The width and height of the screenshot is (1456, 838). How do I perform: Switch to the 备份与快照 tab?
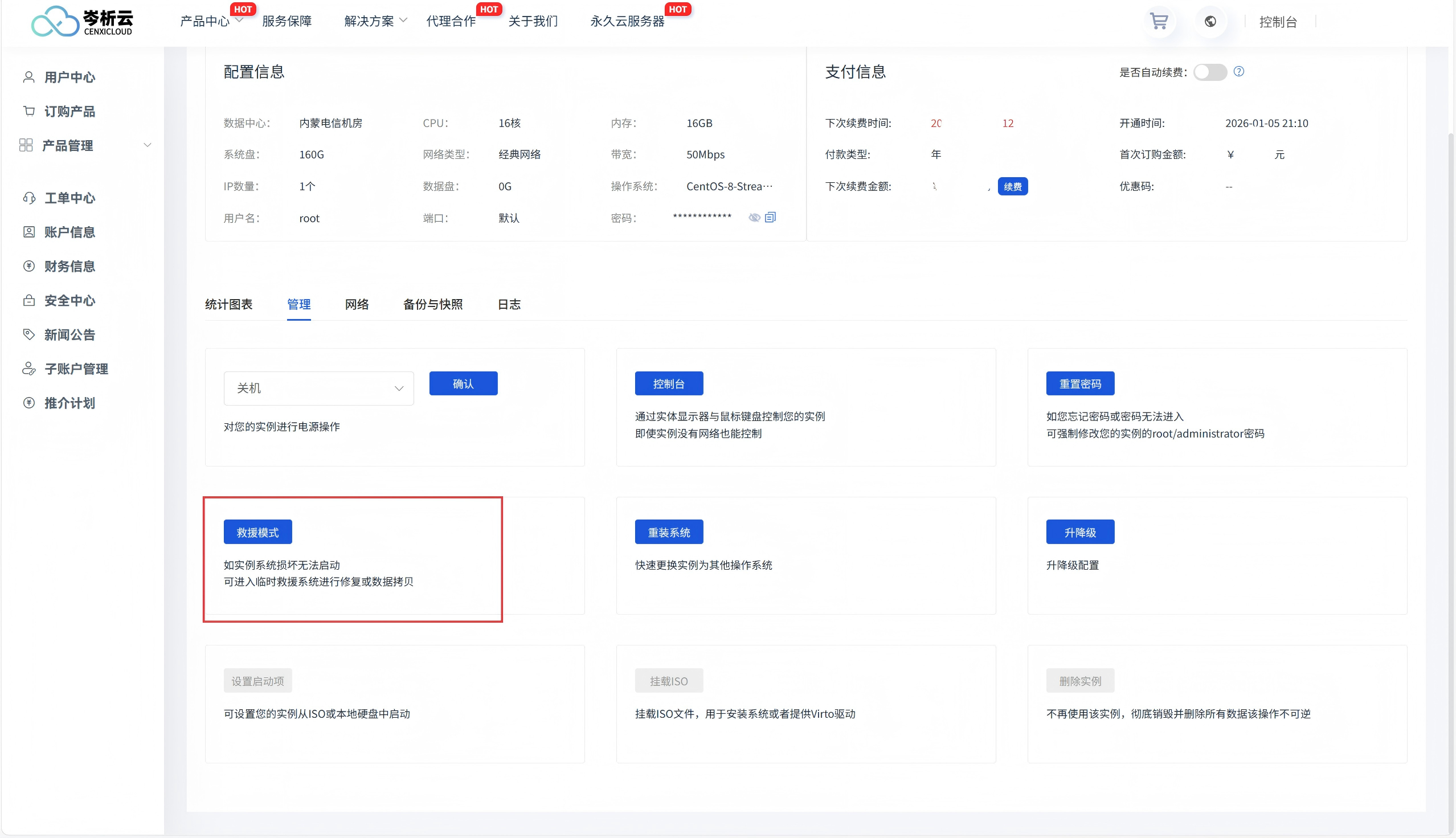click(x=433, y=304)
